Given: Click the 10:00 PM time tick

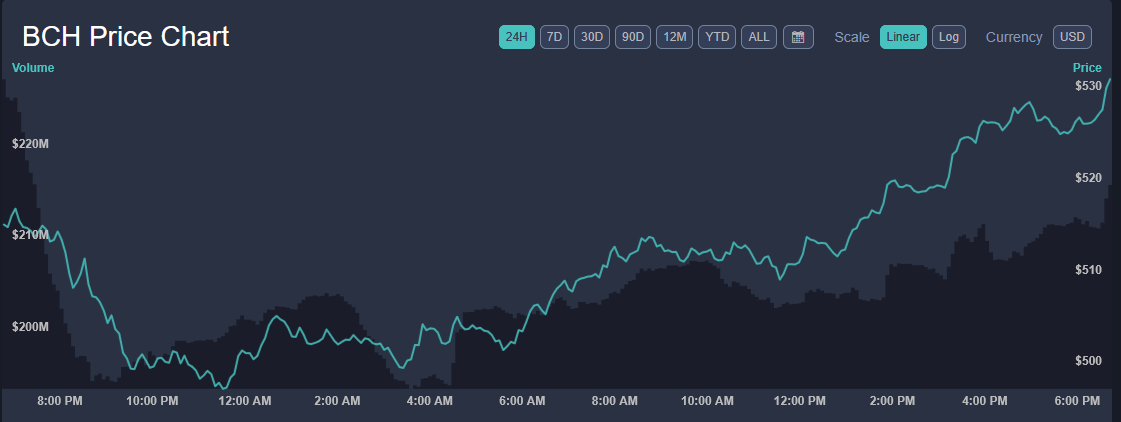Looking at the screenshot, I should click(152, 401).
